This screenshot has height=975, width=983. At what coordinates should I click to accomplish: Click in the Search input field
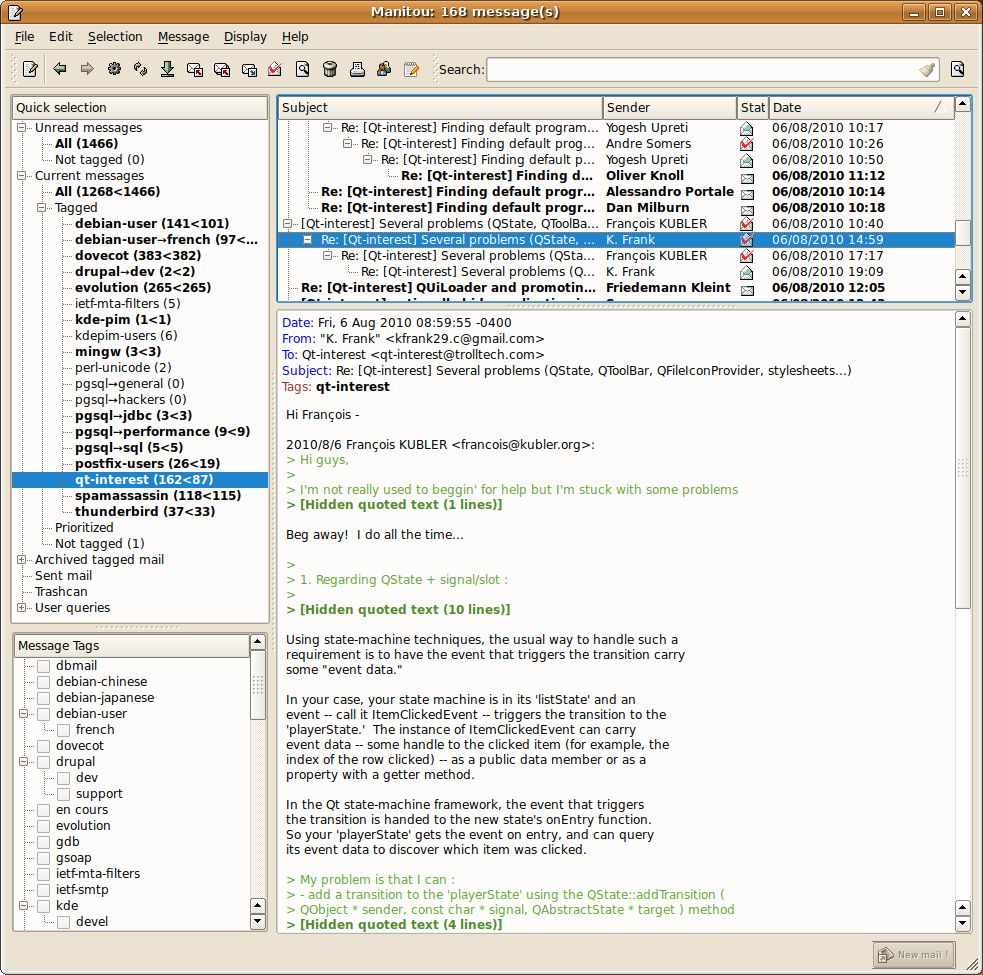point(700,70)
